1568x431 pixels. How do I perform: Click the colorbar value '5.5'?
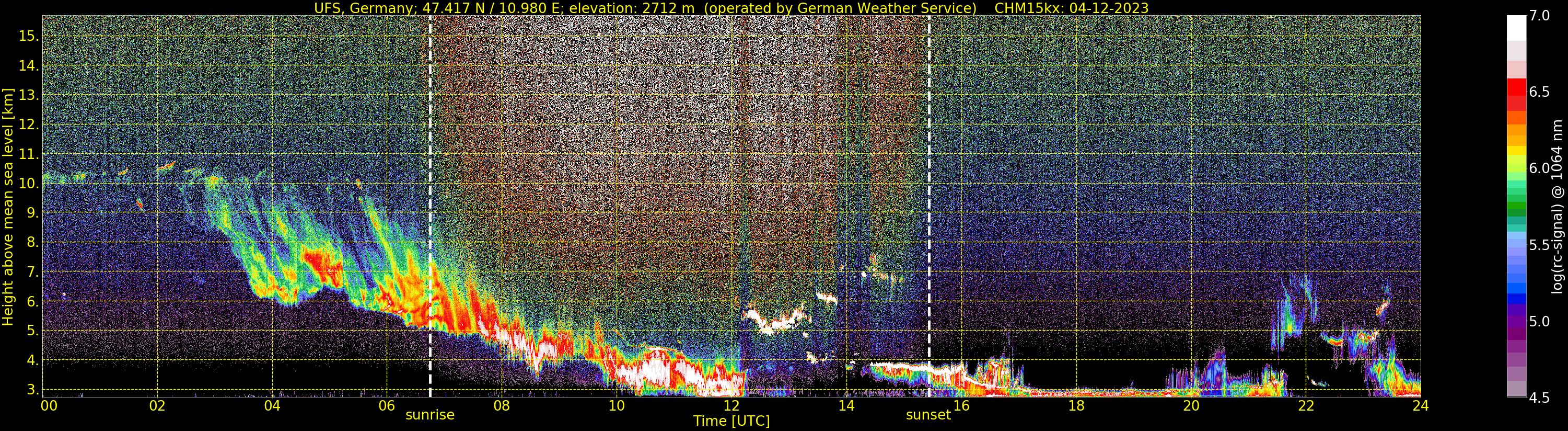1539,245
